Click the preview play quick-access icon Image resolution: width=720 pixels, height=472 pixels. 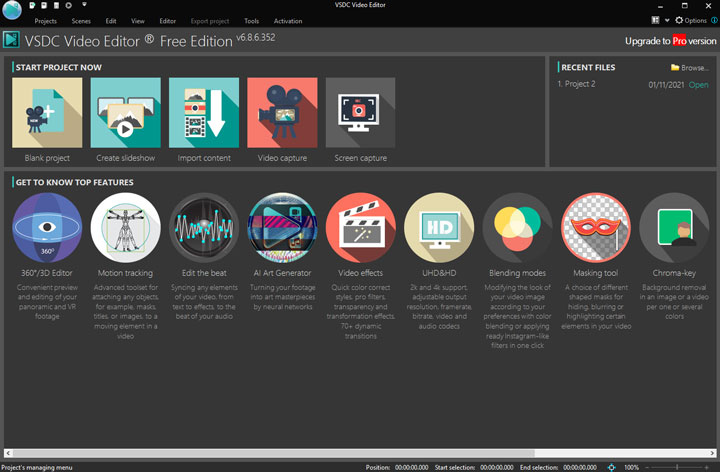click(68, 6)
